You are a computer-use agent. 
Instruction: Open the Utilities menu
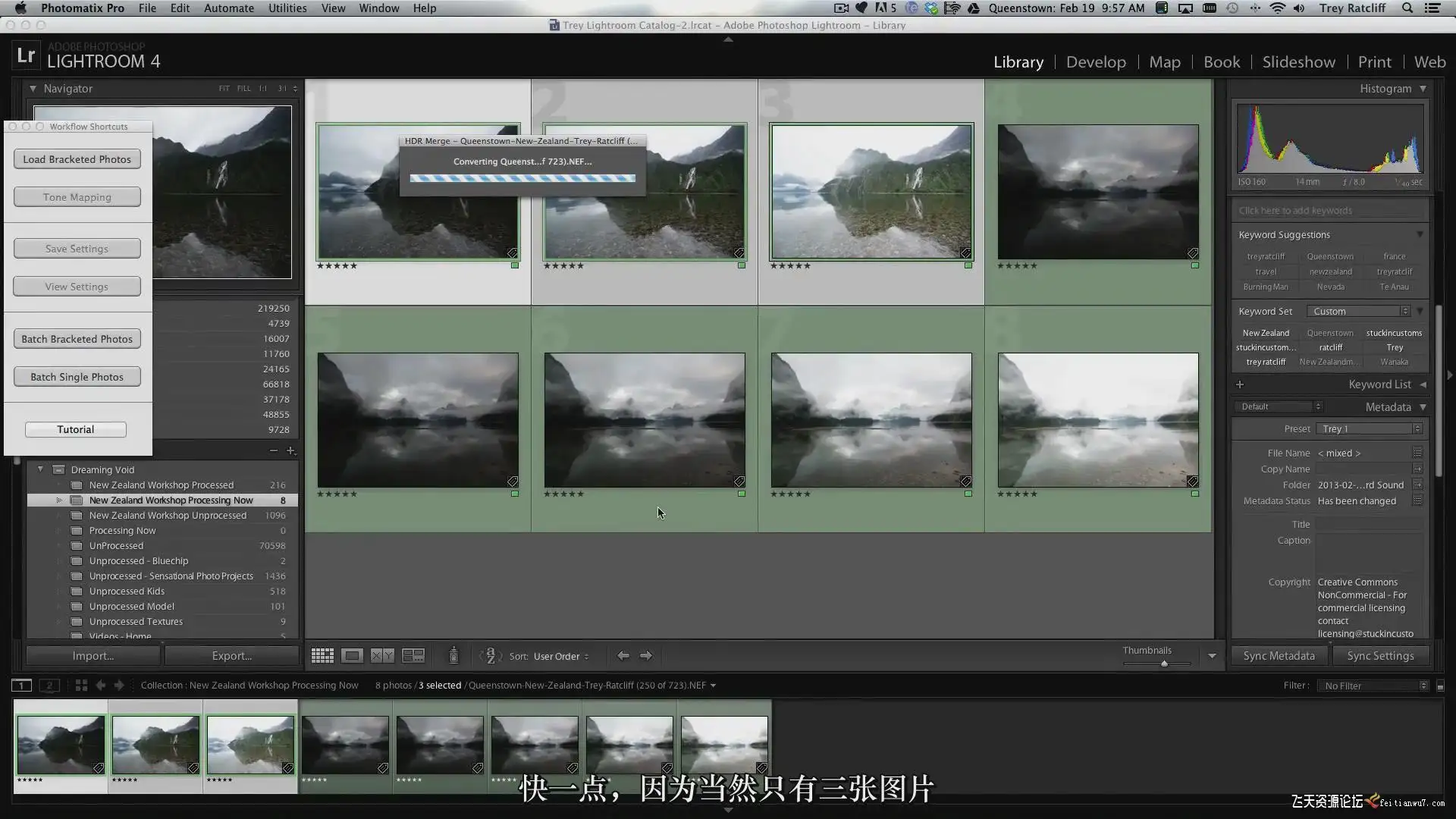(x=287, y=8)
